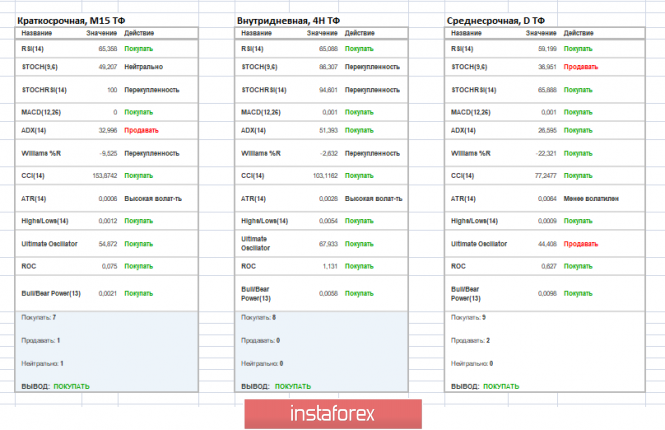
Task: Select the 'Среднесрочная, D ТФ' table title
Action: tap(495, 20)
